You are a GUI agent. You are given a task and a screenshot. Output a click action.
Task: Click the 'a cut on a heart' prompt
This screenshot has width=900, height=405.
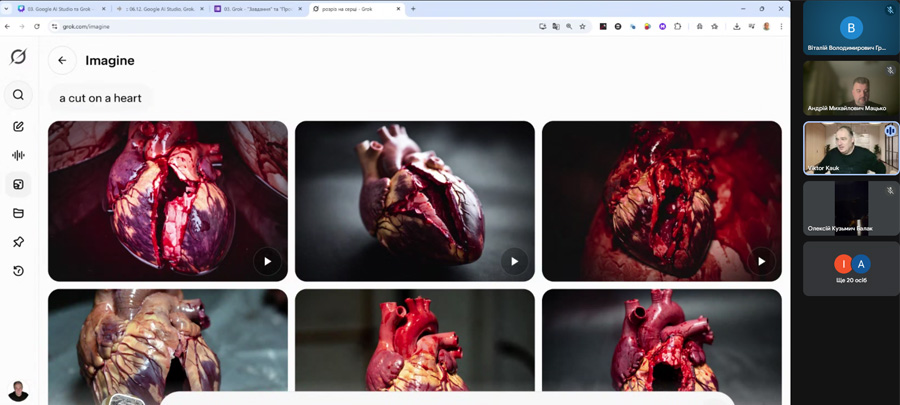click(100, 98)
